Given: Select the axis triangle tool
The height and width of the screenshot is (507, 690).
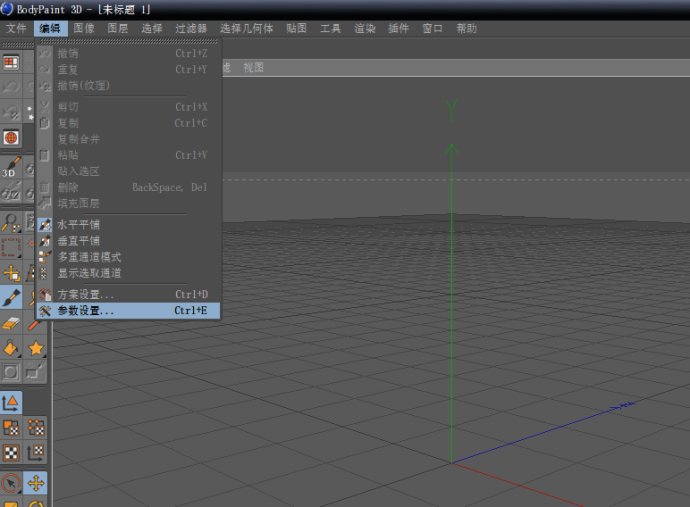Looking at the screenshot, I should coord(11,403).
